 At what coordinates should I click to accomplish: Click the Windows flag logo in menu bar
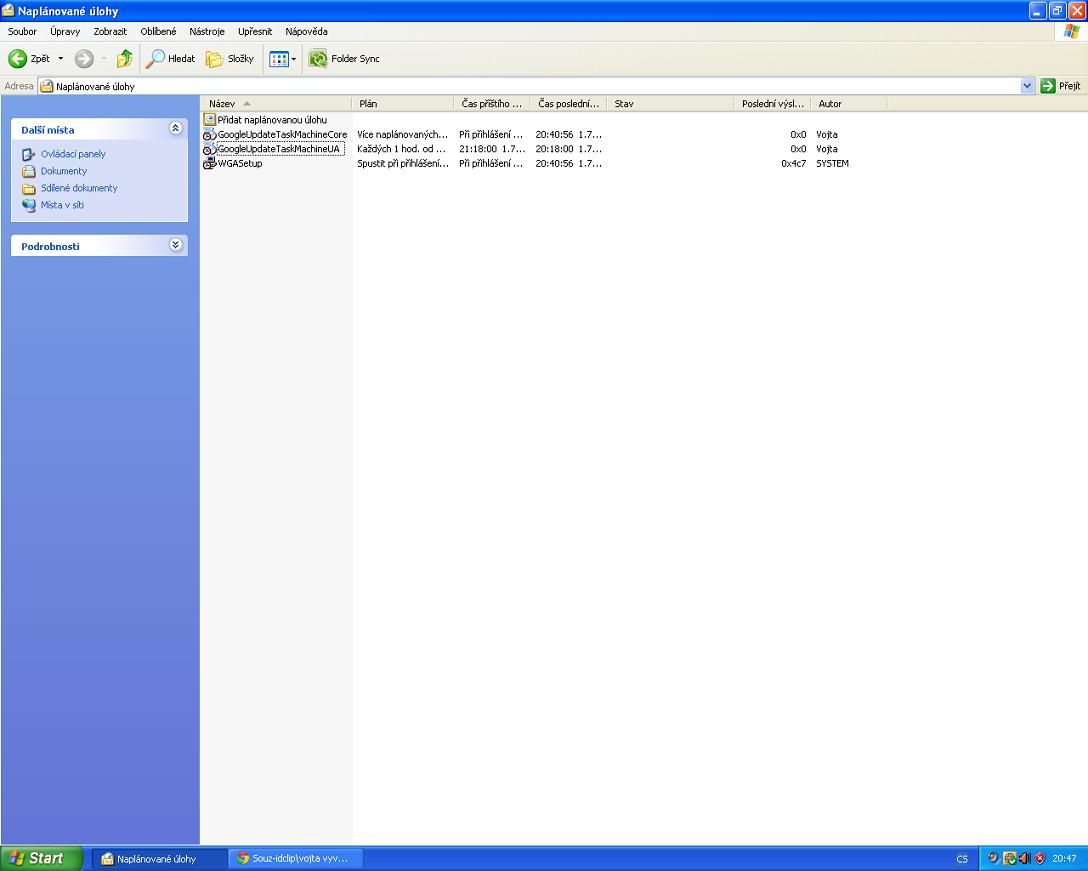(x=1071, y=31)
